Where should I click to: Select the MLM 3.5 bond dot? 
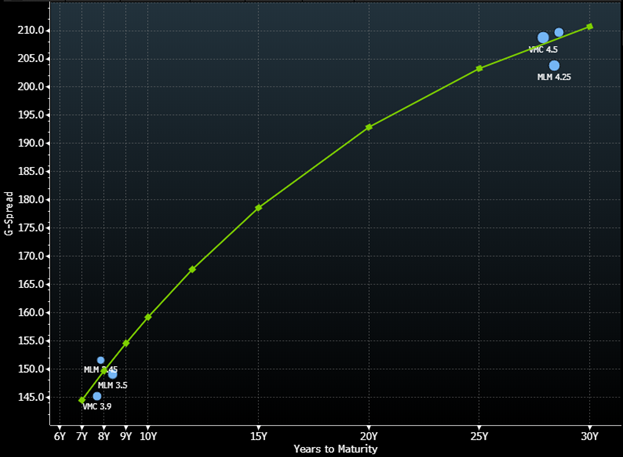click(x=113, y=374)
